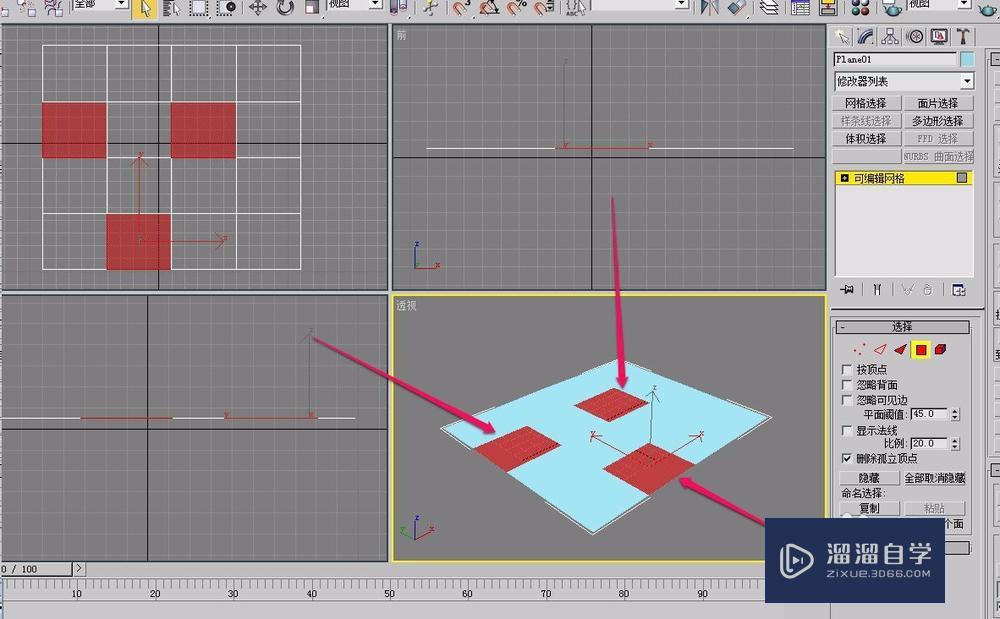Screen dimensions: 1000x619
Task: Open the named selection sets dropdown
Action: (640, 4)
